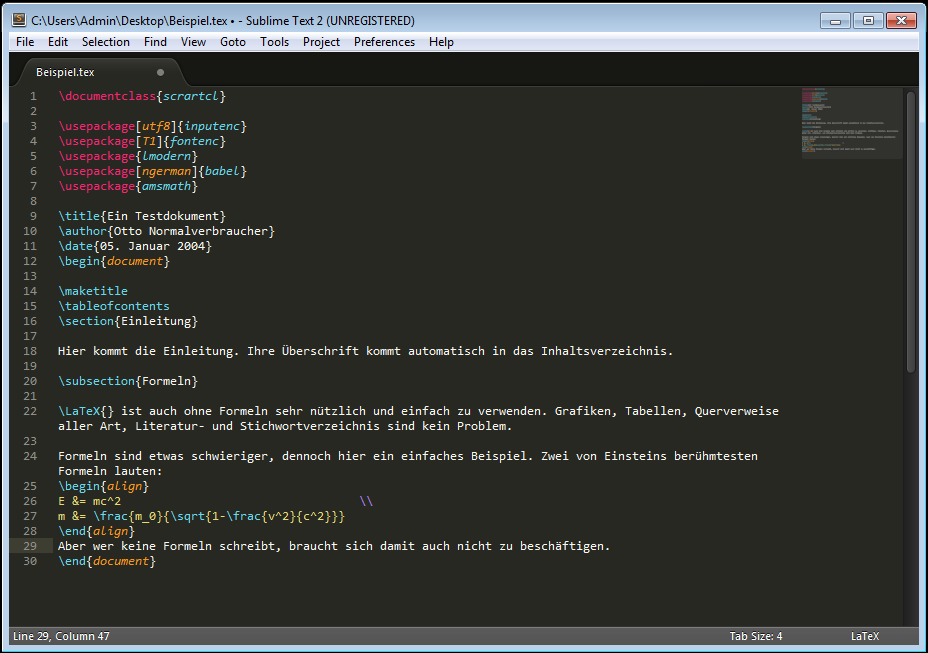
Task: Click the amsmath package name
Action: [x=166, y=186]
